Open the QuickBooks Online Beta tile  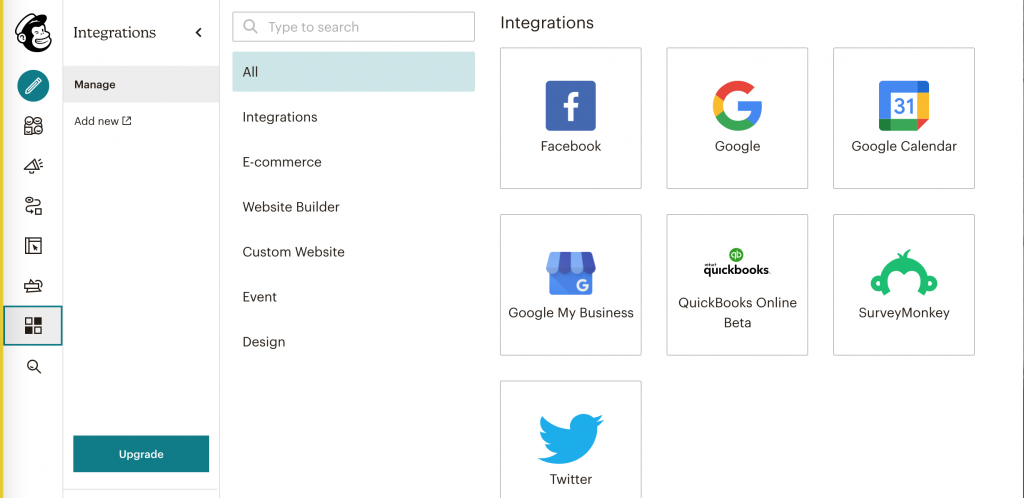tap(737, 285)
